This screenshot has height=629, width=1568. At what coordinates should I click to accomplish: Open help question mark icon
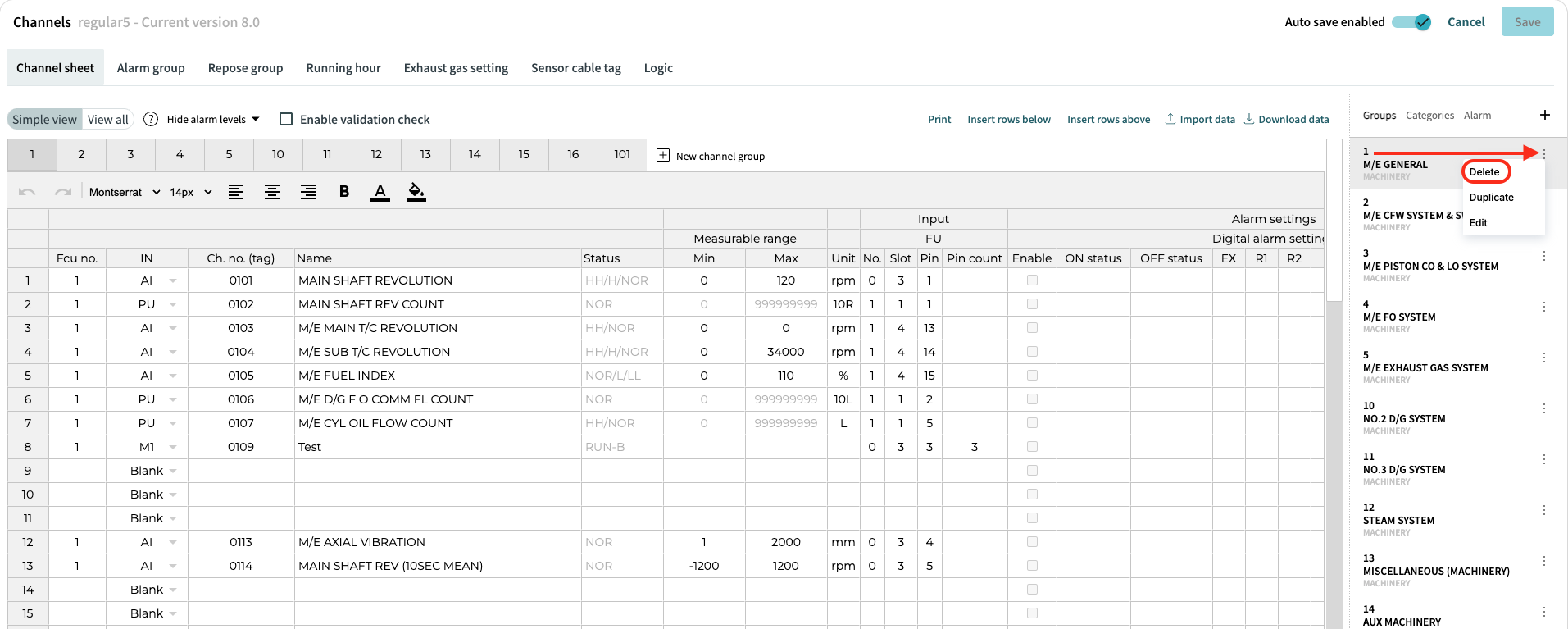[151, 119]
